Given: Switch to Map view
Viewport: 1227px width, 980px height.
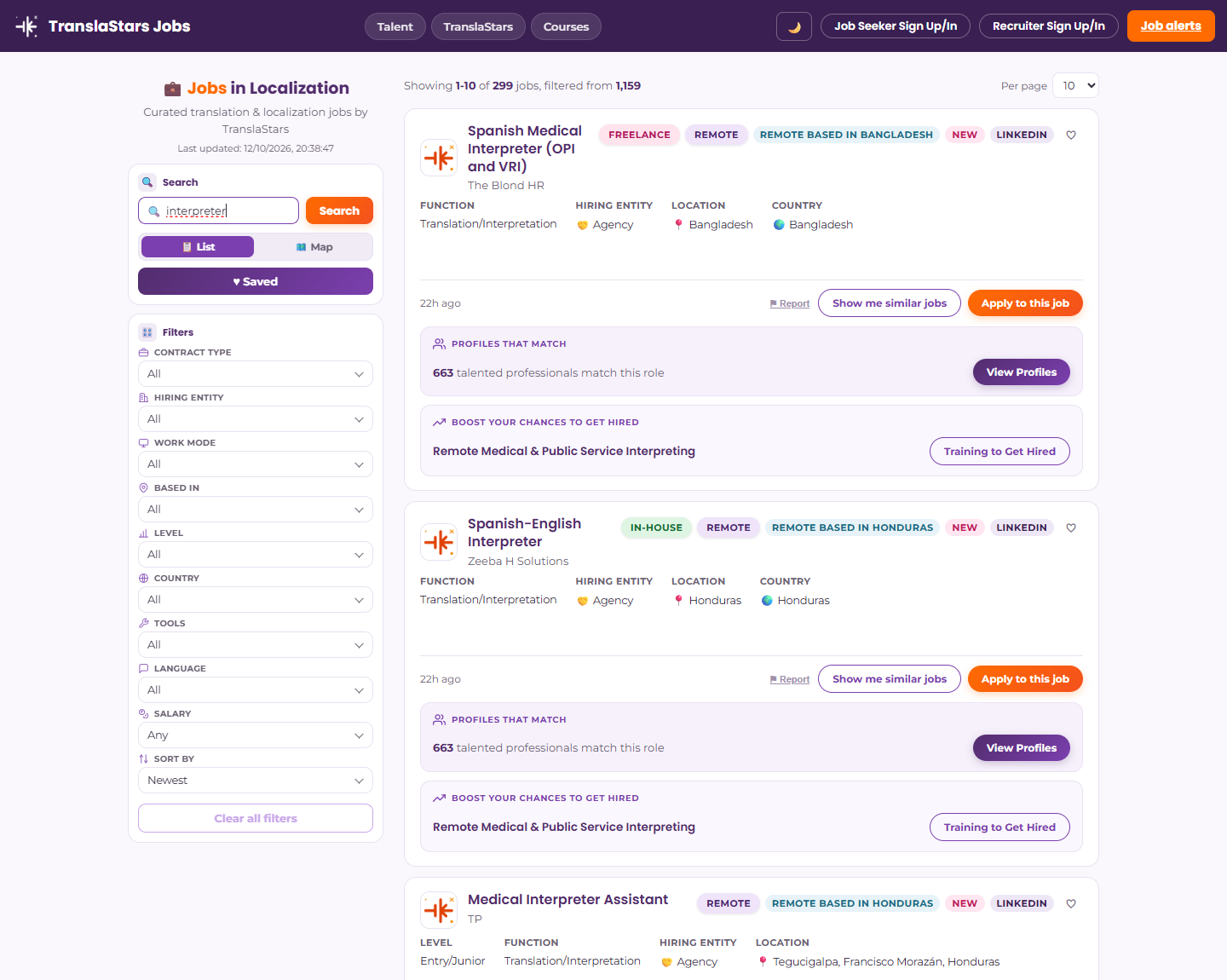Looking at the screenshot, I should click(x=314, y=247).
